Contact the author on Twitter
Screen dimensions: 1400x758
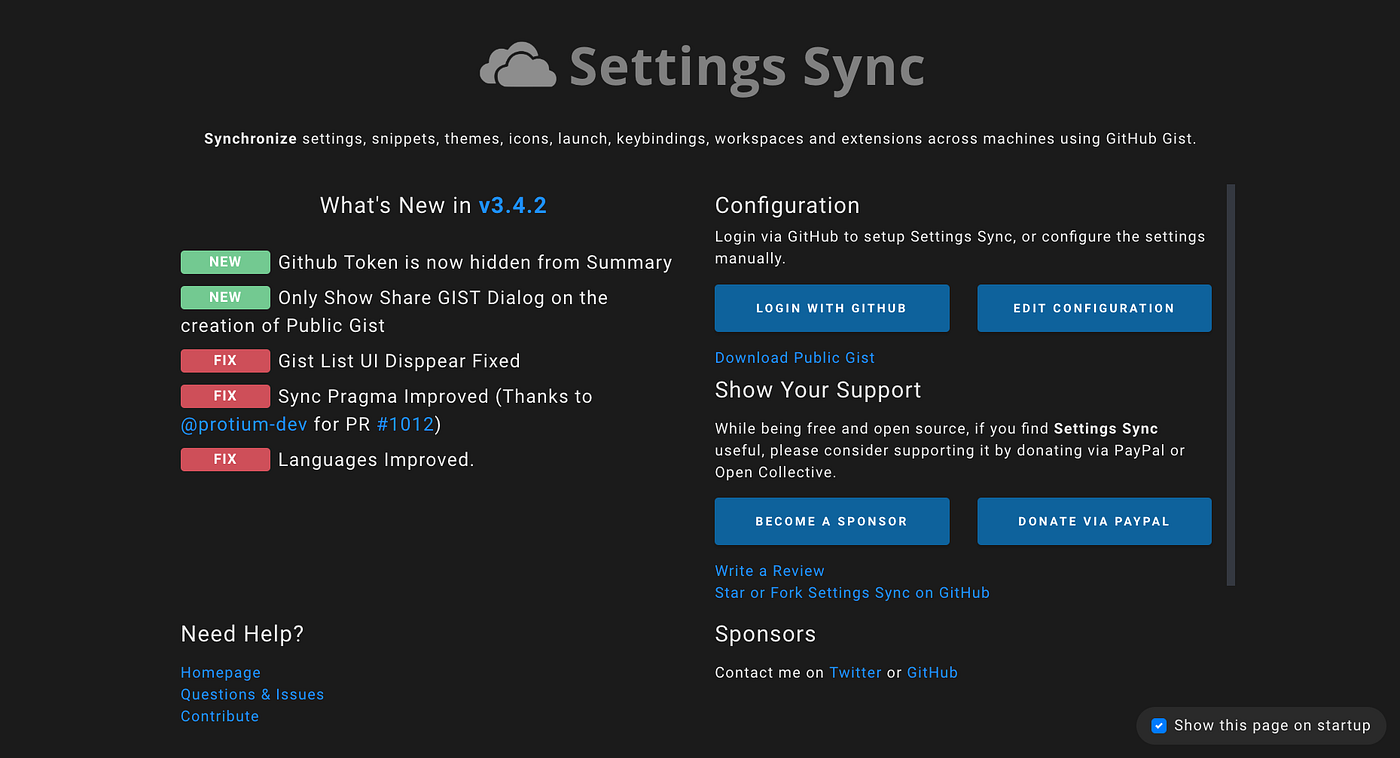(x=855, y=672)
